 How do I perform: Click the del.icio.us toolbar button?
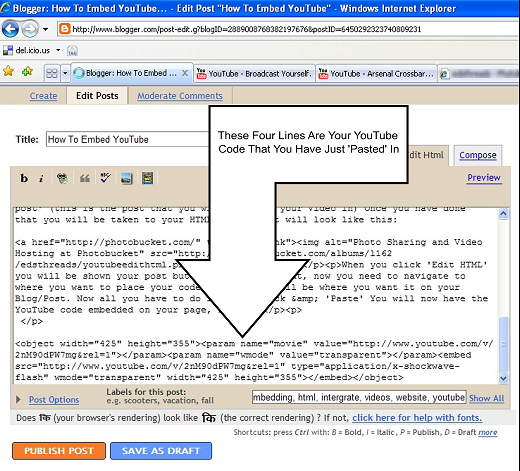27,50
